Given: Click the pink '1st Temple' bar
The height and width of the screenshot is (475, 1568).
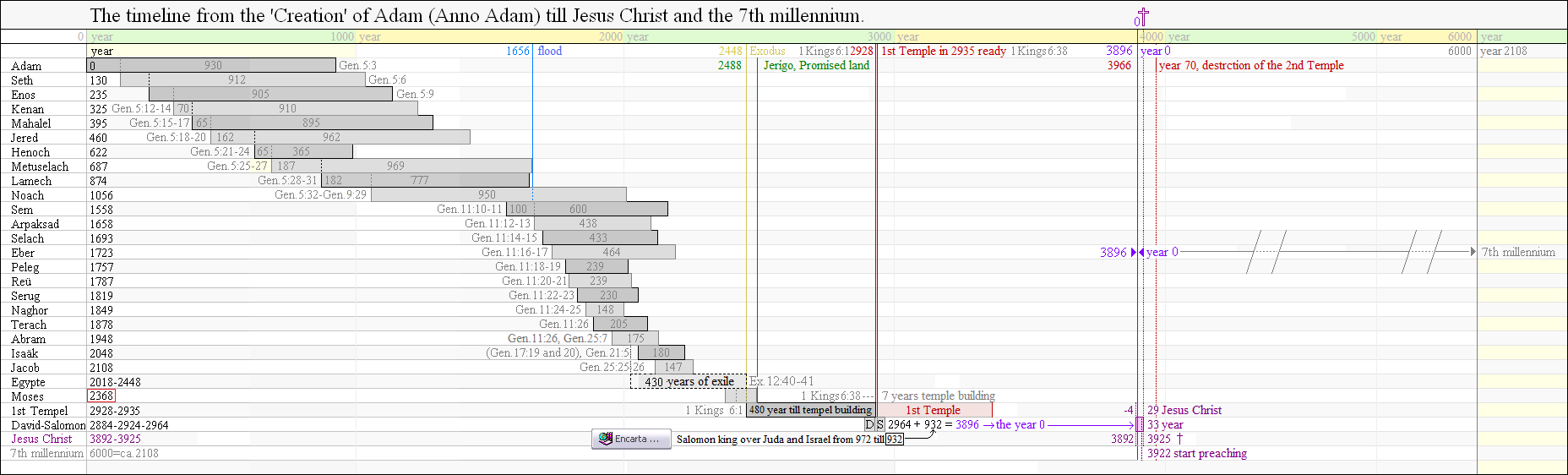Looking at the screenshot, I should pos(934,410).
